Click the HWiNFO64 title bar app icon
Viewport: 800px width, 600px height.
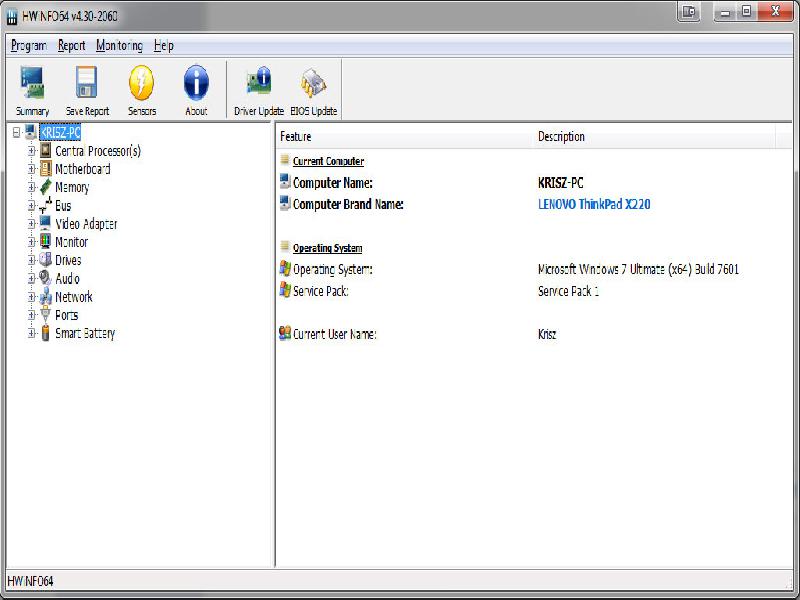[x=12, y=17]
